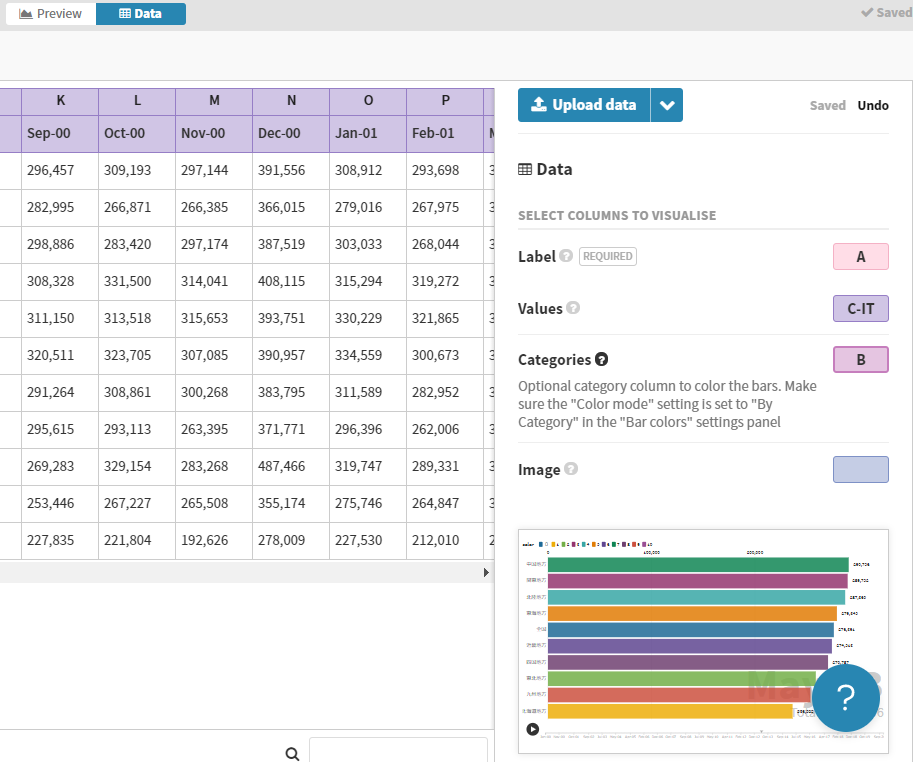
Task: Click the chart preview thumbnail
Action: 703,642
